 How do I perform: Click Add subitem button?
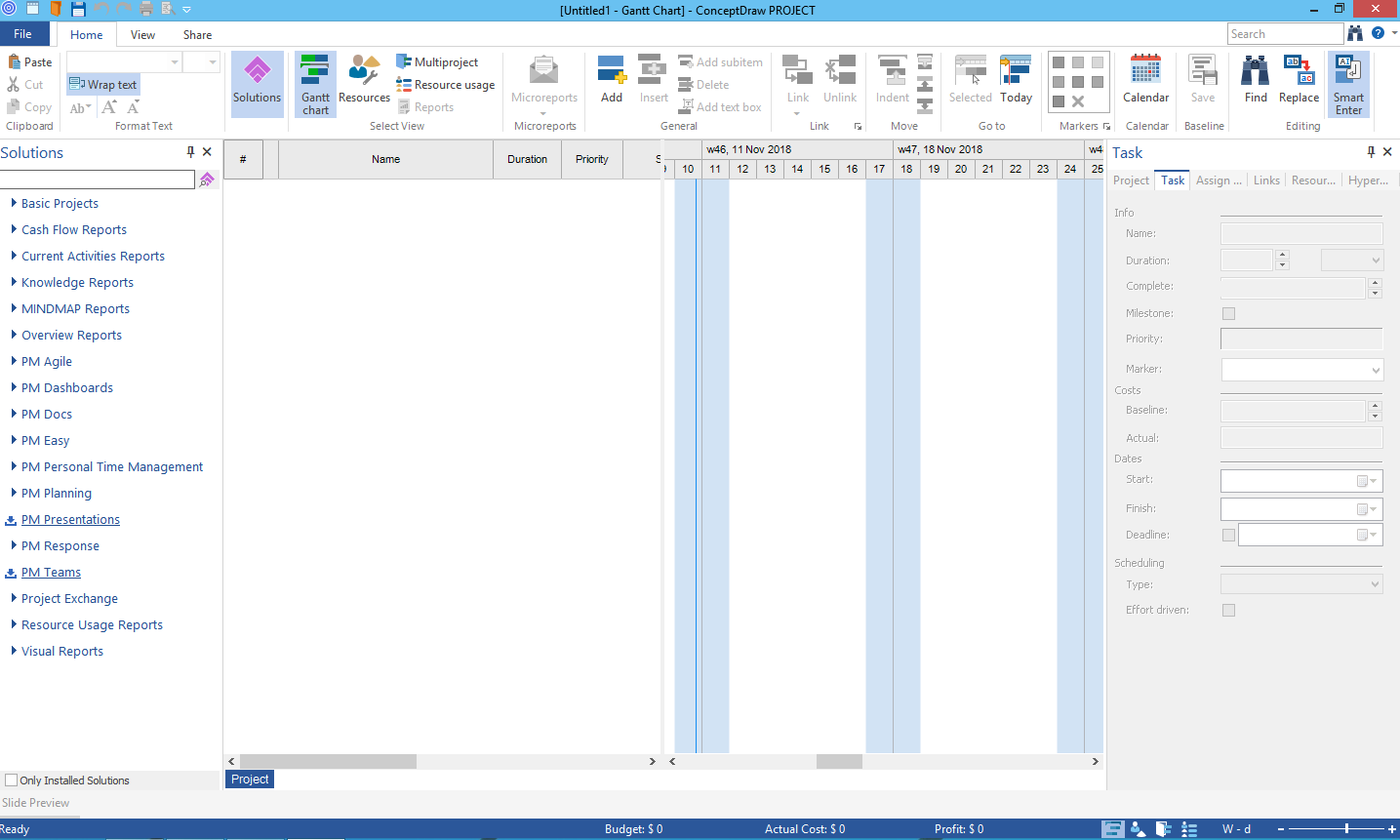coord(721,61)
